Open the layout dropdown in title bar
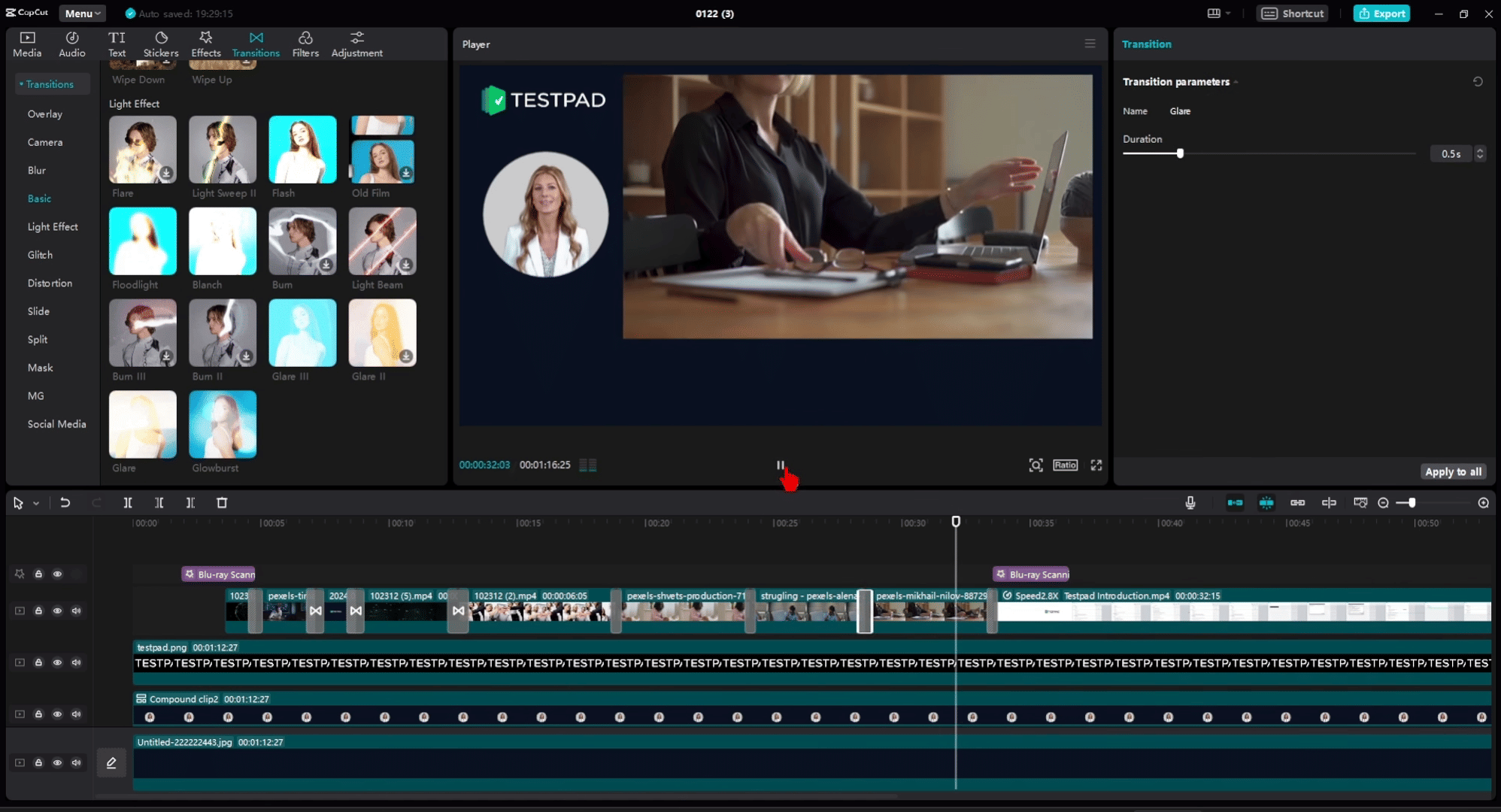1501x812 pixels. [1218, 14]
